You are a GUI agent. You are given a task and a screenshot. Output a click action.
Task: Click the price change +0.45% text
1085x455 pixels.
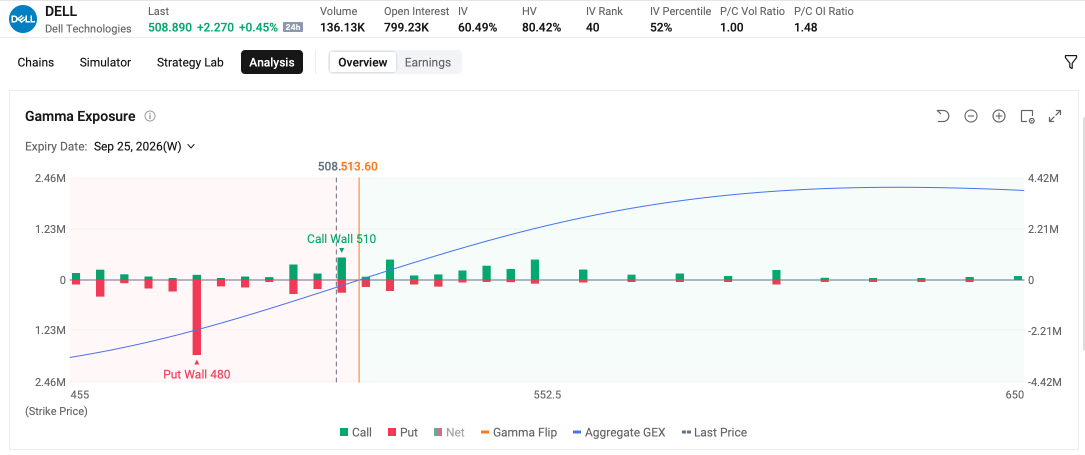coord(258,28)
